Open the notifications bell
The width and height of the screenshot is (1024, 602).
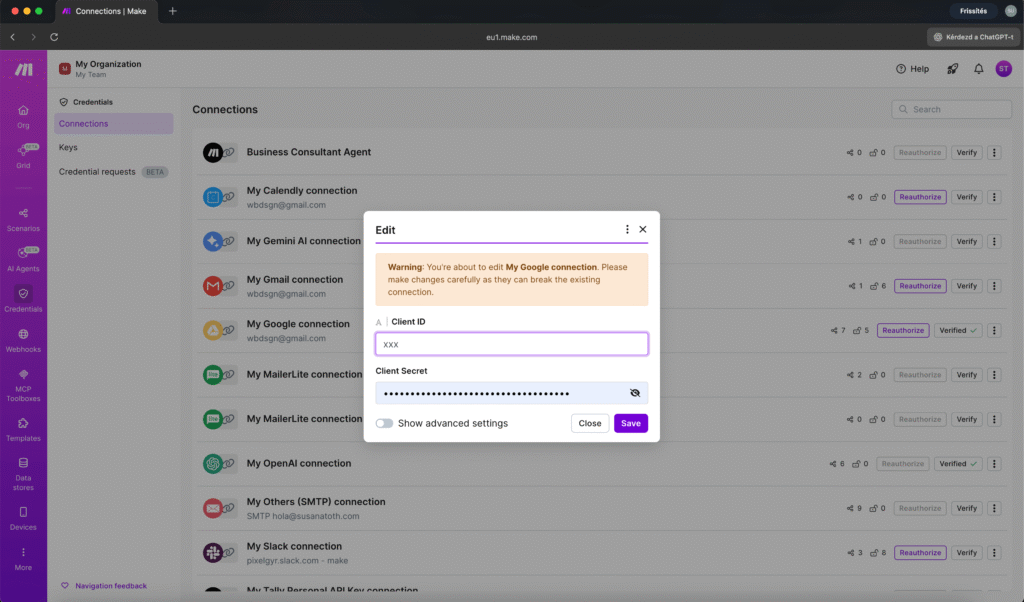coord(978,69)
